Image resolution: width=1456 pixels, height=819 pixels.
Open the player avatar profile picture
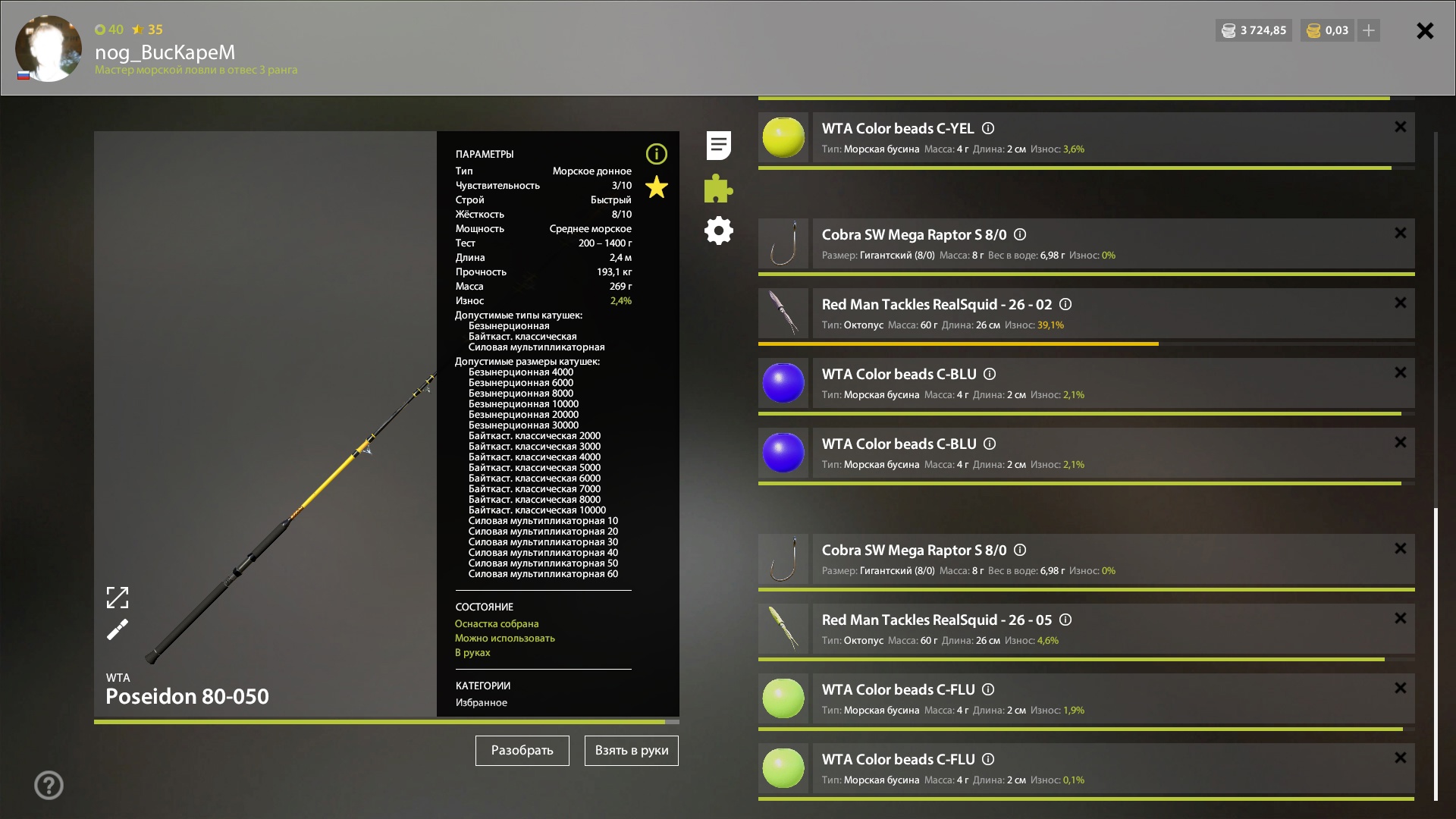49,48
